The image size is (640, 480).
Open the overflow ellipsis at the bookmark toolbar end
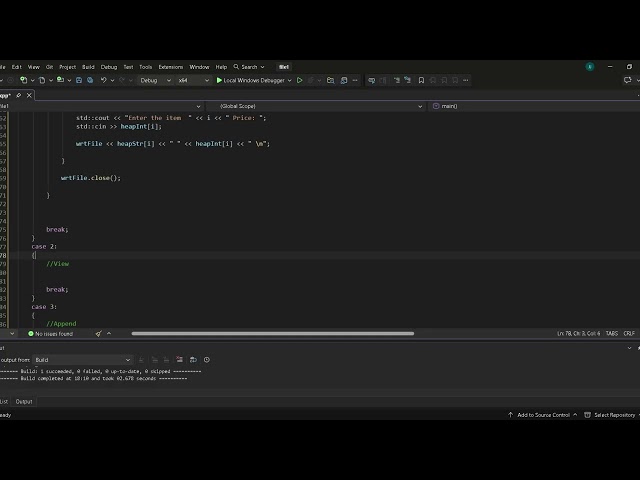pyautogui.click(x=466, y=80)
